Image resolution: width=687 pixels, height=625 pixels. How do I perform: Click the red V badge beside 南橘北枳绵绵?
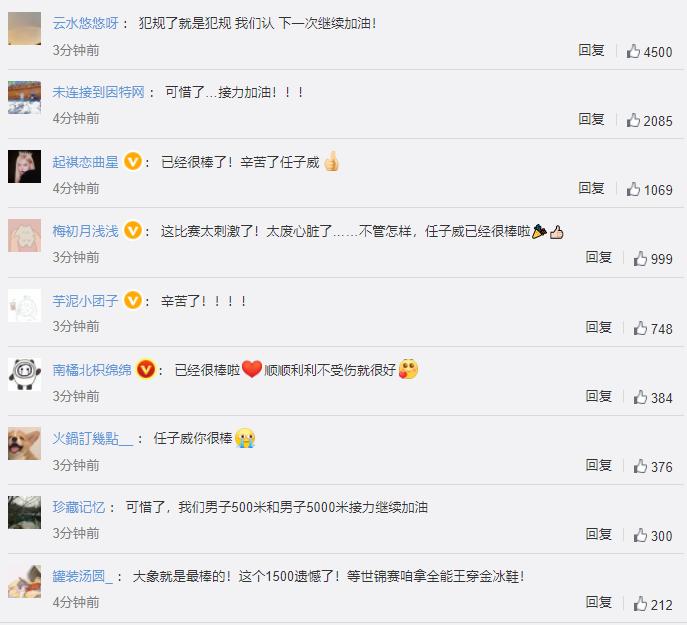point(146,369)
